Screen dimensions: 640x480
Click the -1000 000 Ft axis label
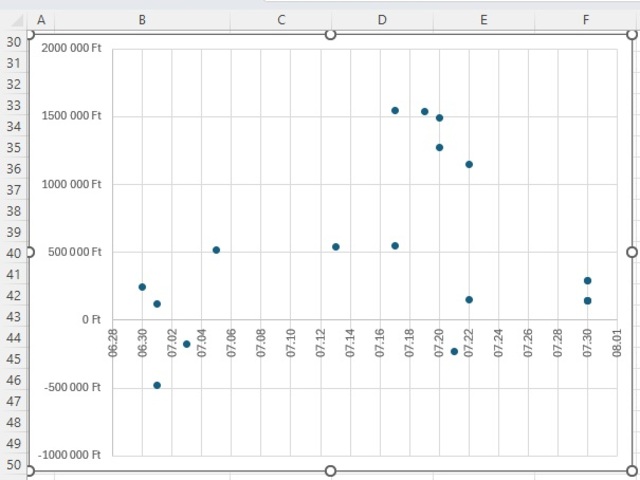(70, 454)
